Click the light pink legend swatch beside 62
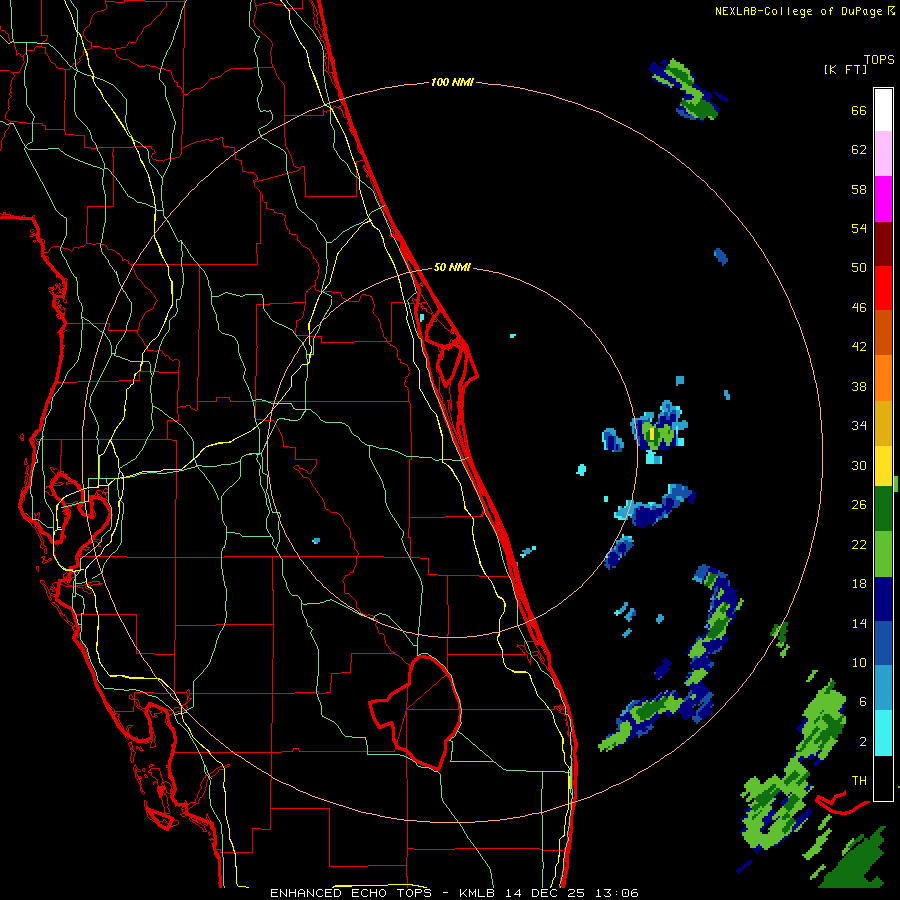Image resolution: width=900 pixels, height=900 pixels. [883, 154]
